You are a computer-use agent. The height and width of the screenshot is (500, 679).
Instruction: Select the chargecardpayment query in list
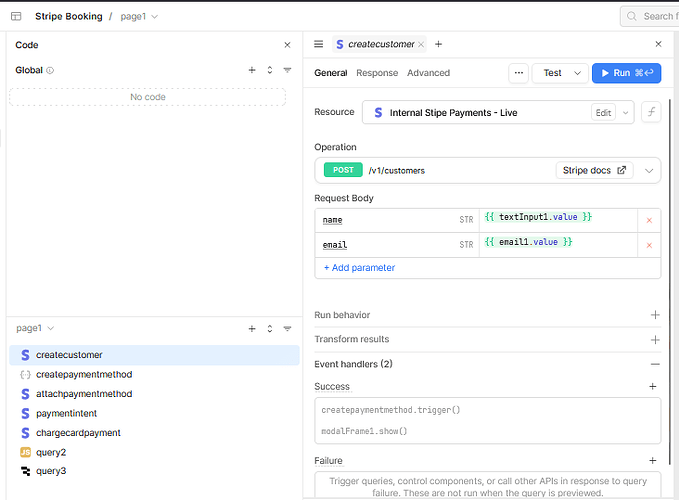(x=78, y=433)
